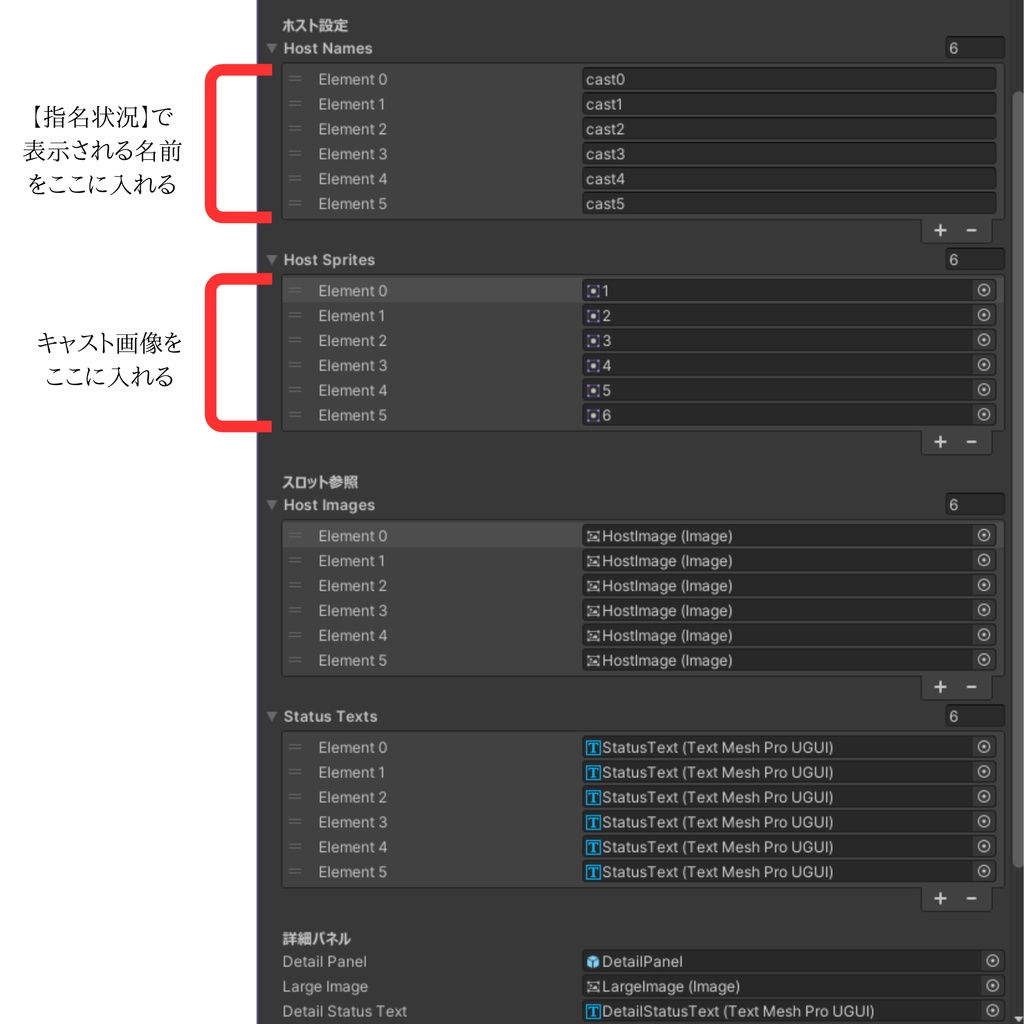The width and height of the screenshot is (1024, 1024).
Task: Open object picker for Host Sprites Element 5
Action: tap(984, 414)
